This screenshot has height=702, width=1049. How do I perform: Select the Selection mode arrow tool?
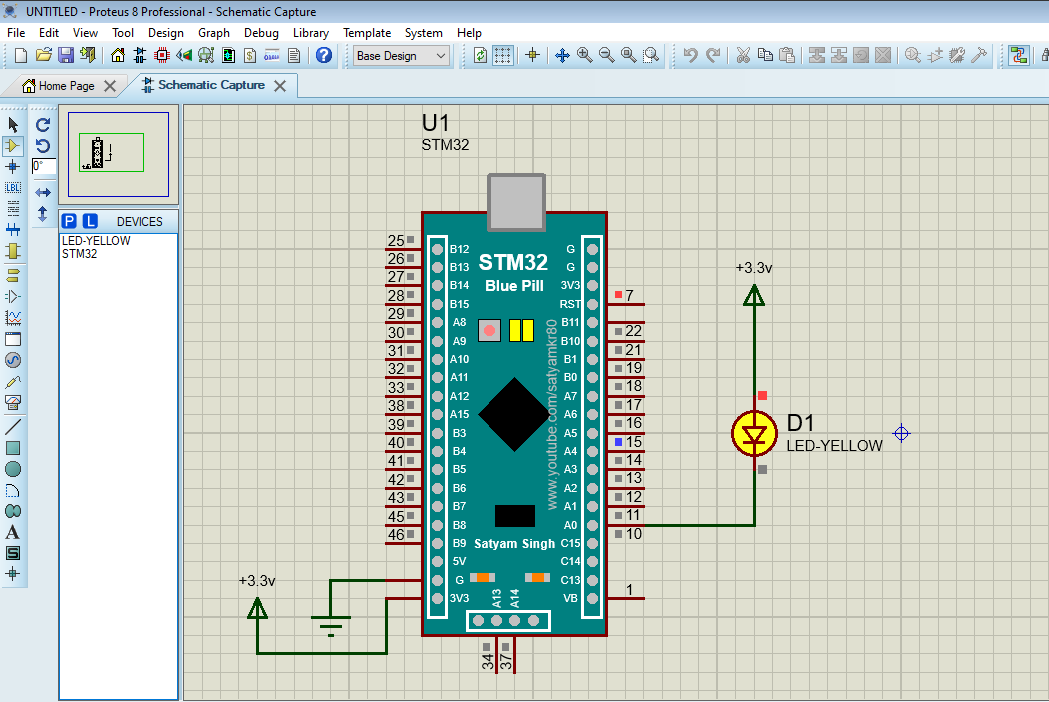[13, 125]
